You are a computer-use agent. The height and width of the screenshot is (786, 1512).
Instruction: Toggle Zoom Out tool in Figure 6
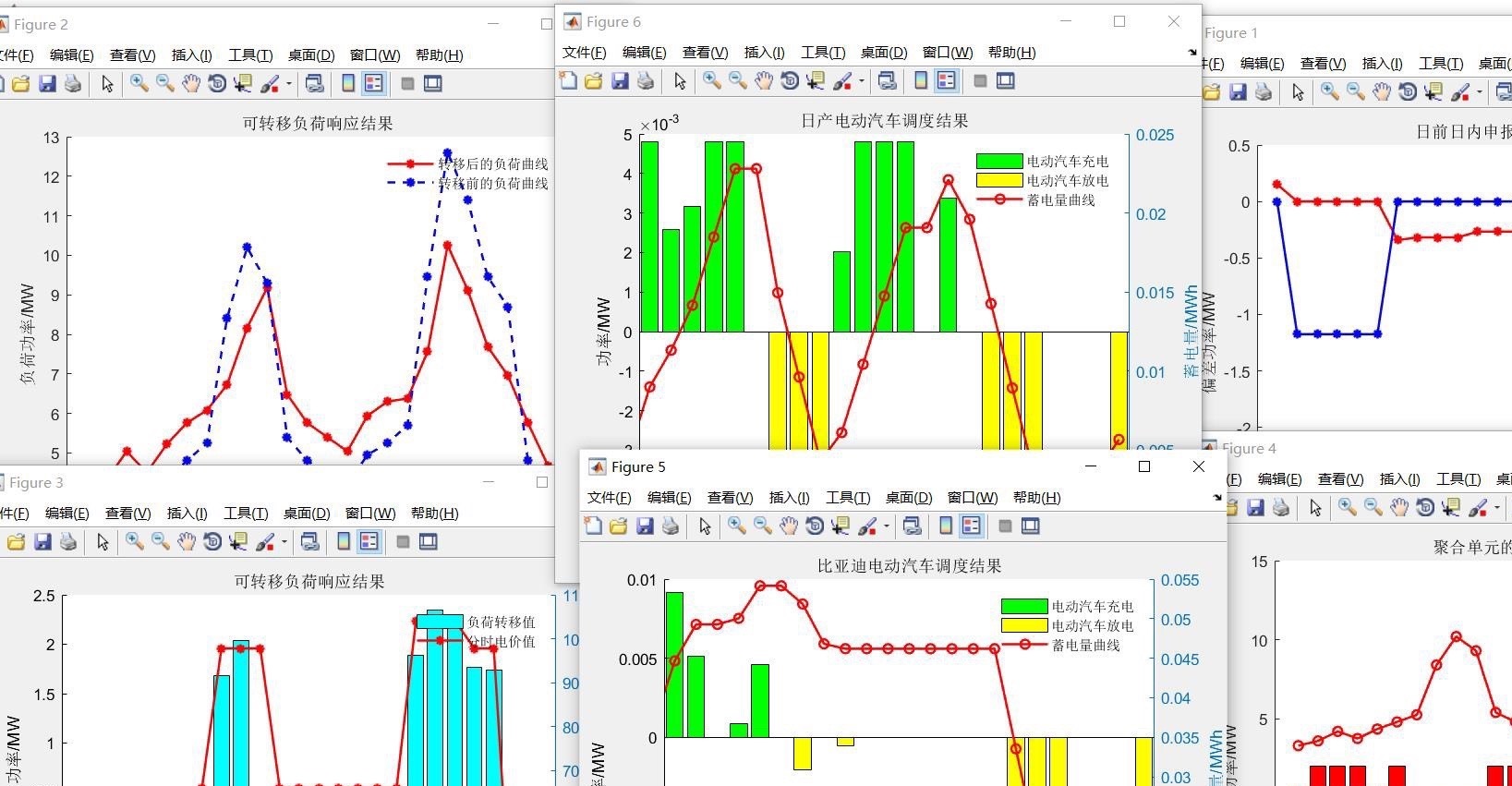click(x=738, y=81)
